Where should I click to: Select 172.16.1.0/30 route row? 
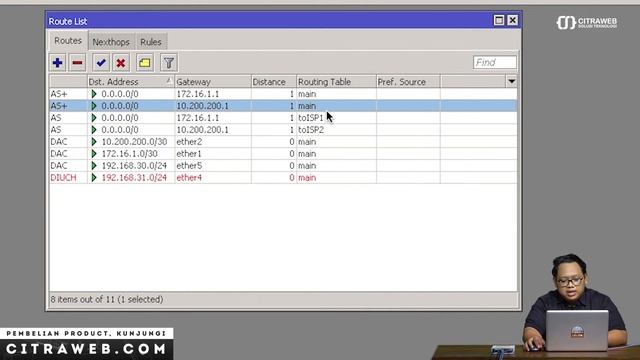point(283,153)
